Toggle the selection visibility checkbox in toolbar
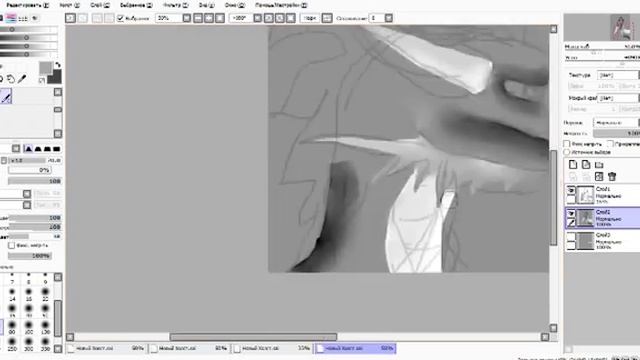The height and width of the screenshot is (360, 640). point(120,18)
